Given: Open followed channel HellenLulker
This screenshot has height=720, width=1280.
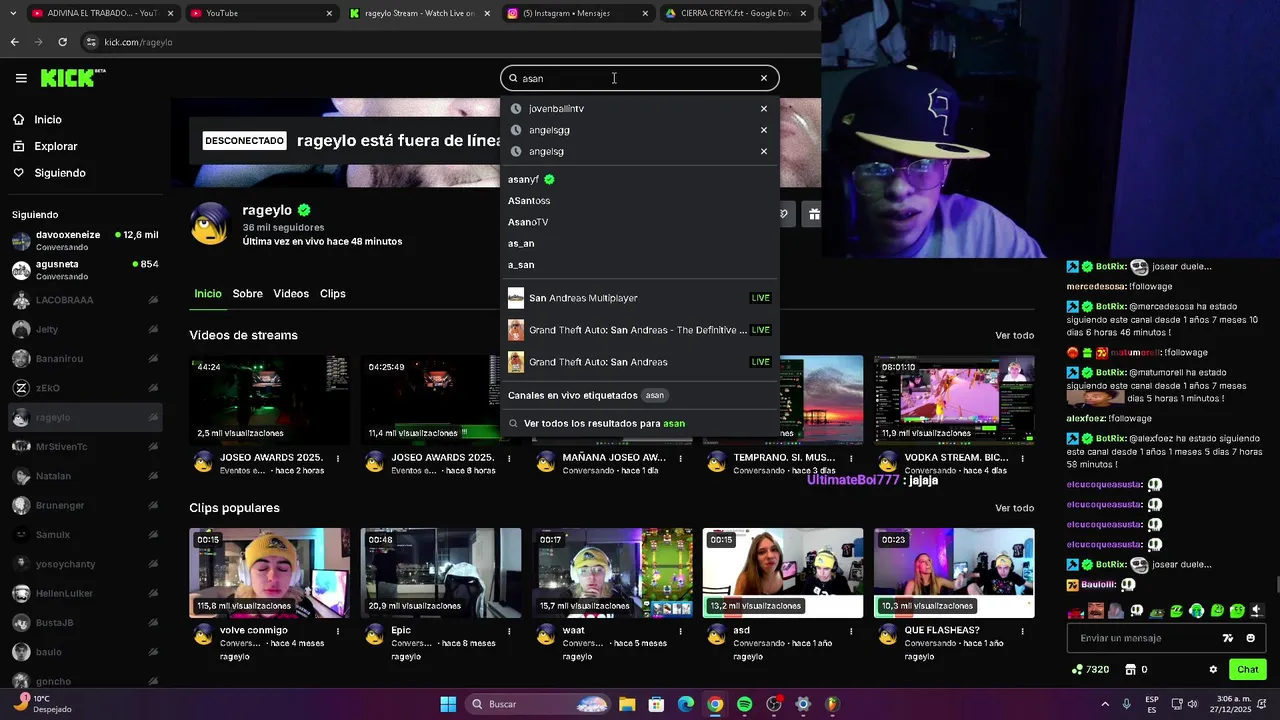Looking at the screenshot, I should pyautogui.click(x=85, y=593).
